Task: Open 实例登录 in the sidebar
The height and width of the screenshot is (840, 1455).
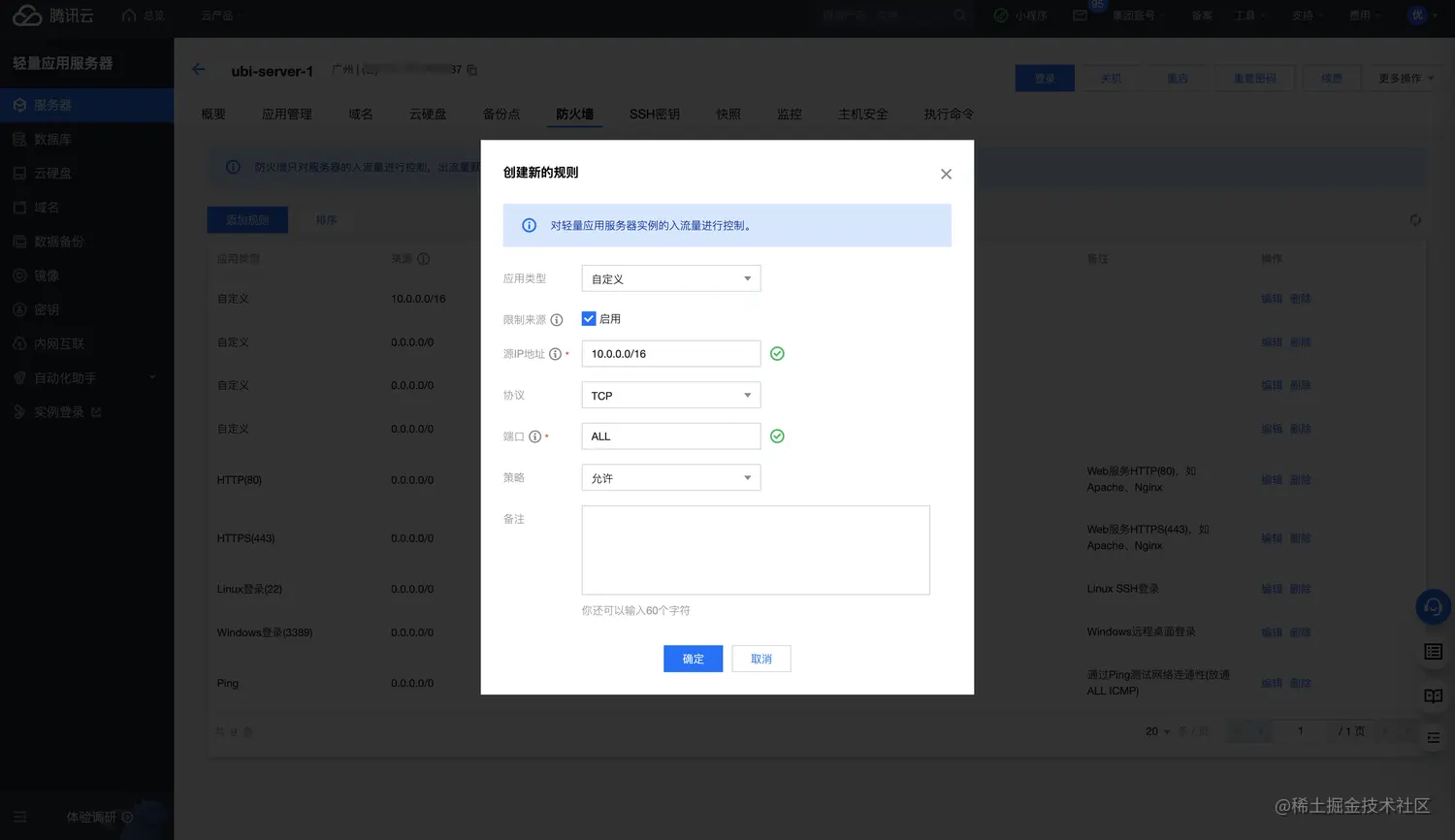Action: 86,412
